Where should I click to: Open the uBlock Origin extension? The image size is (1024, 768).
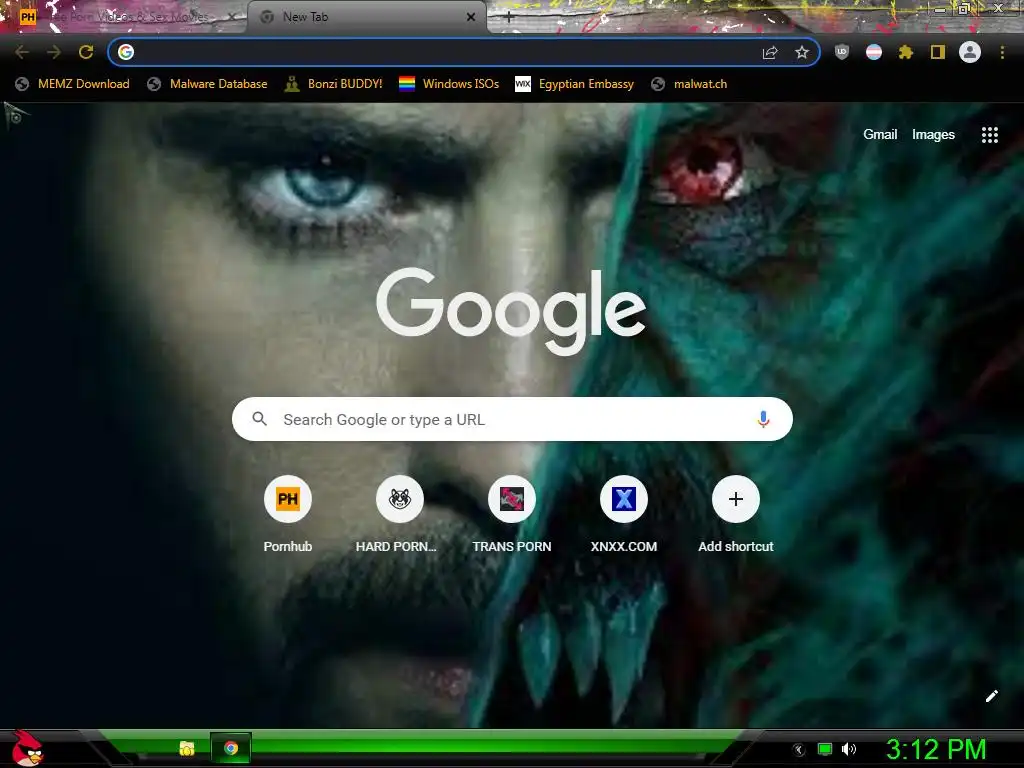842,52
